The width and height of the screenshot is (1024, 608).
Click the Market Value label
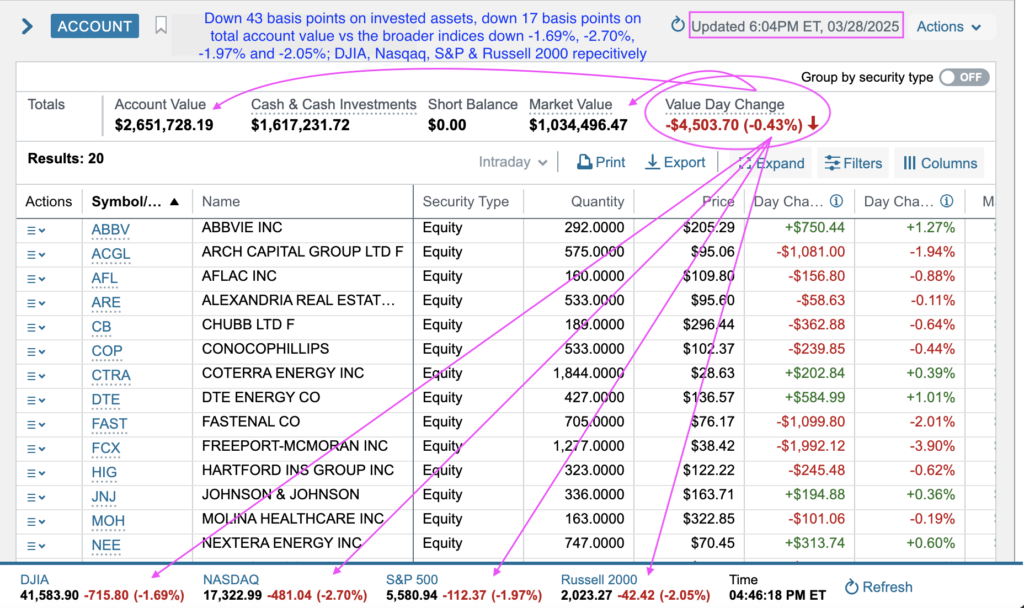(571, 104)
